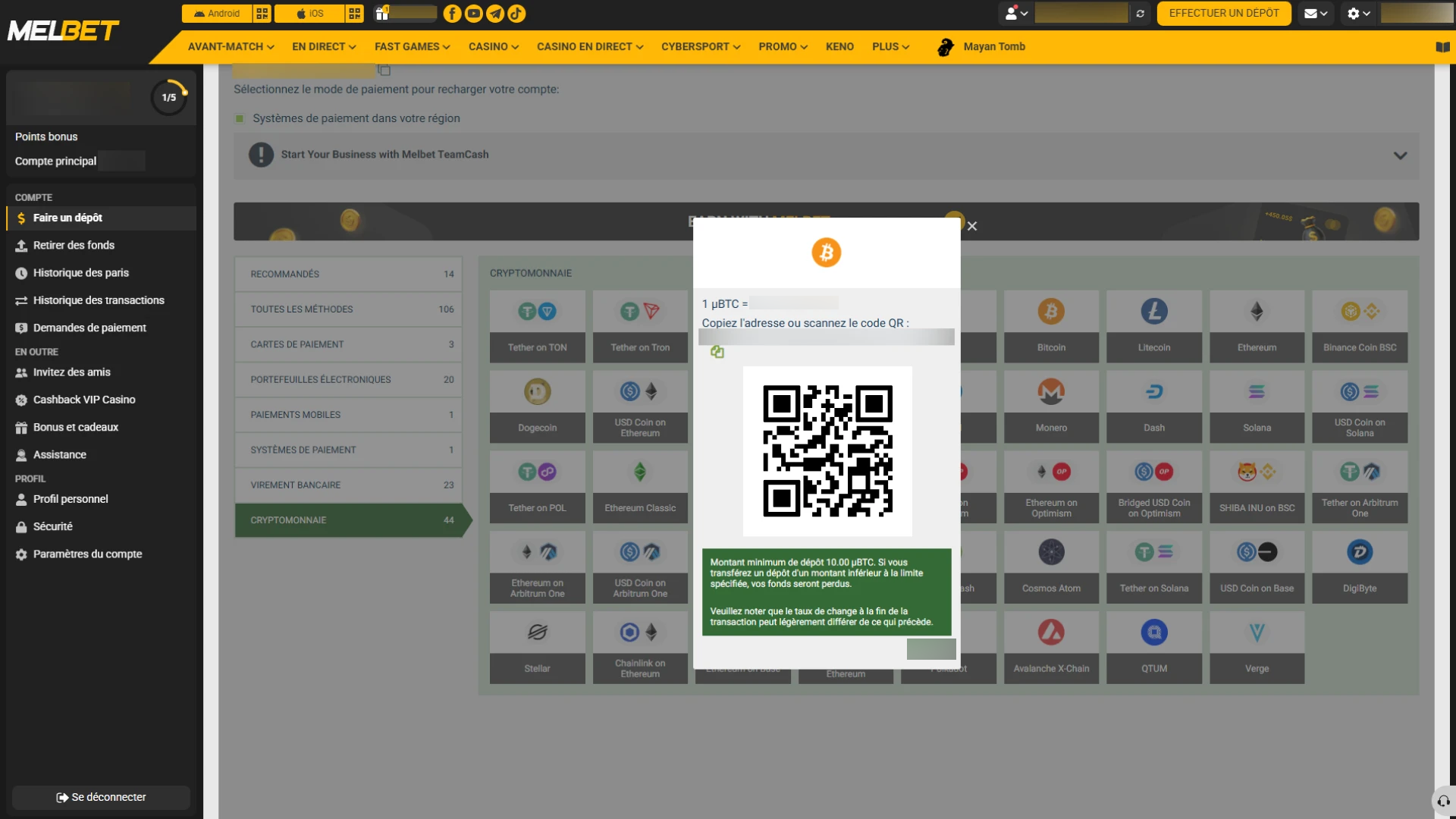This screenshot has height=819, width=1456.
Task: Open the KENO menu item
Action: pyautogui.click(x=839, y=47)
